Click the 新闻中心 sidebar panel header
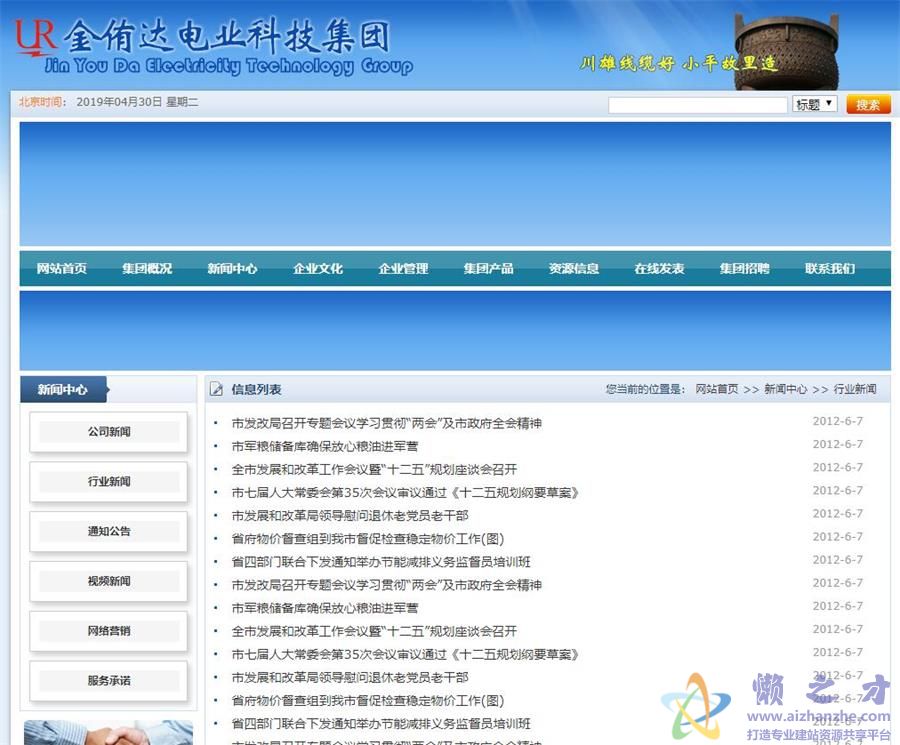Viewport: 900px width, 745px height. click(62, 389)
